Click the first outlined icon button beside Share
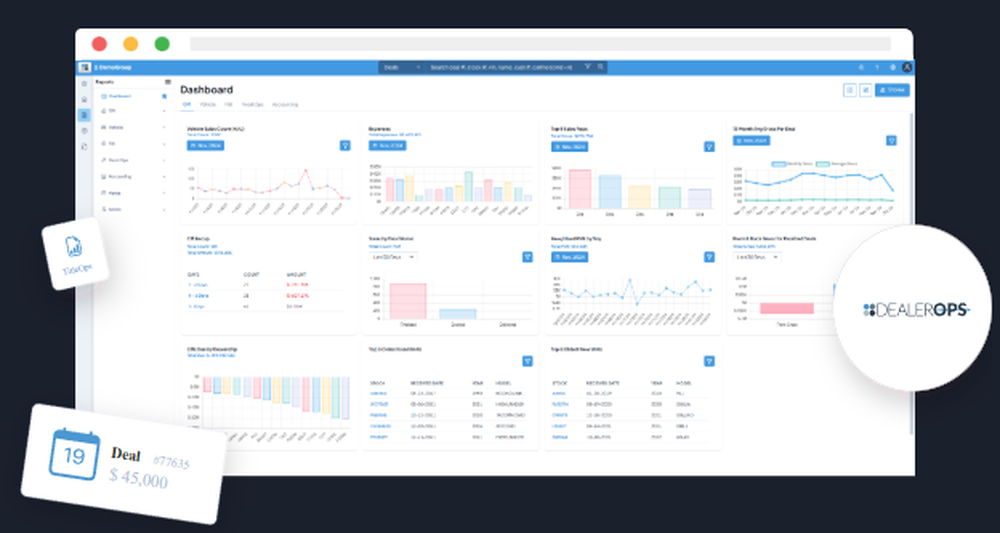The height and width of the screenshot is (533, 1000). 849,91
